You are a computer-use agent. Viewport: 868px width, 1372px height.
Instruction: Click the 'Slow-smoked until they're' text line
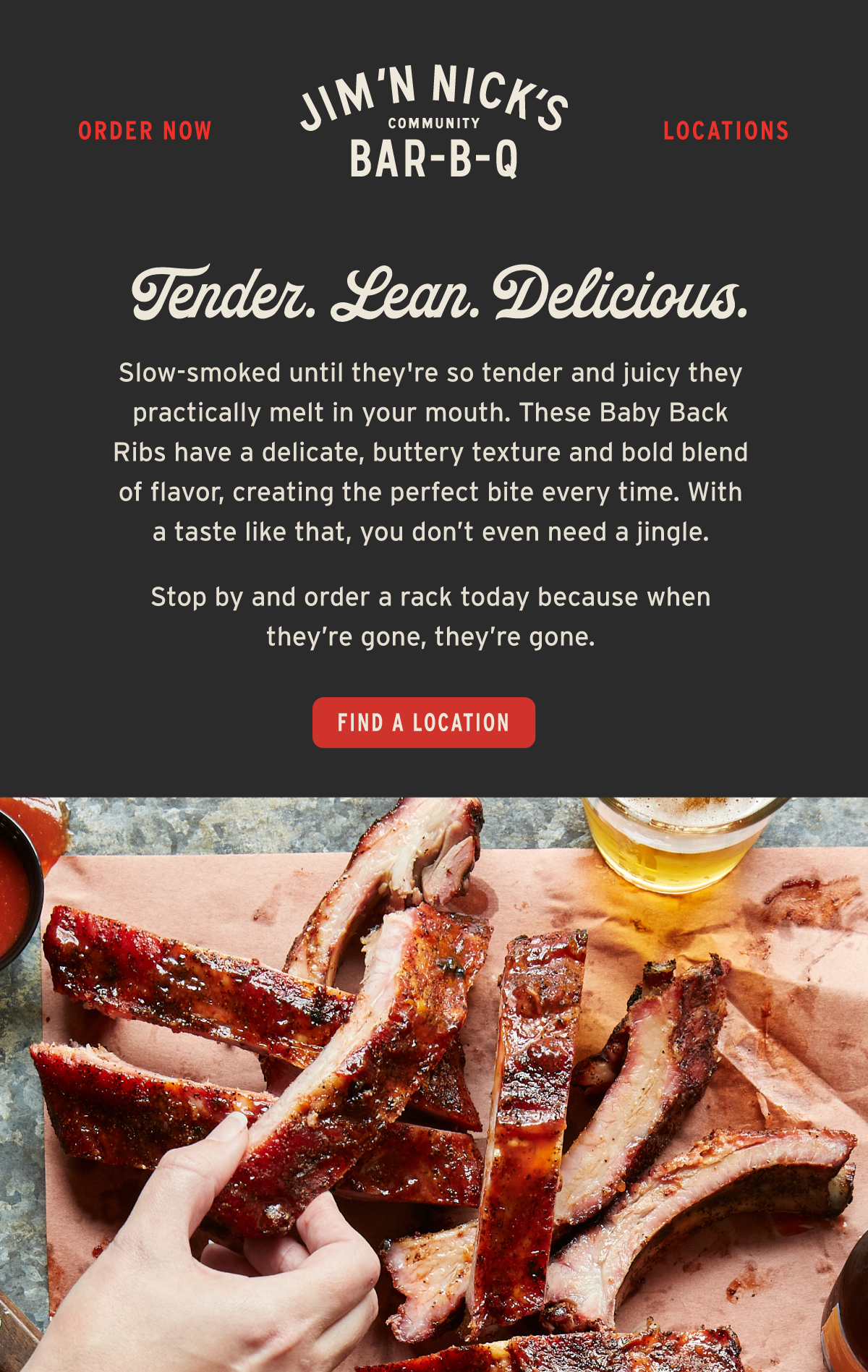[430, 373]
